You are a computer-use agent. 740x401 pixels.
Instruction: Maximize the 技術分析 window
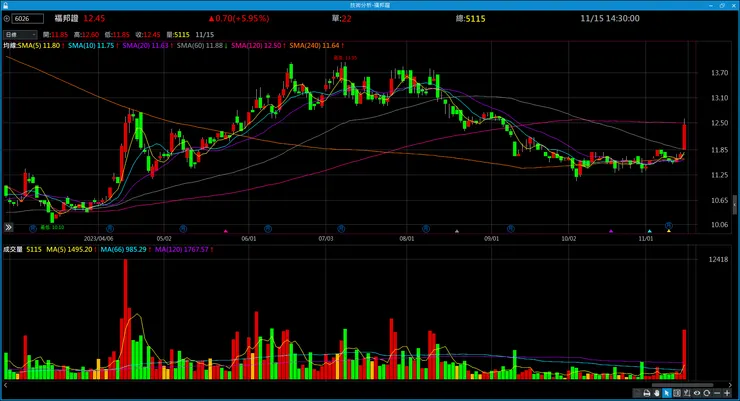pos(722,5)
